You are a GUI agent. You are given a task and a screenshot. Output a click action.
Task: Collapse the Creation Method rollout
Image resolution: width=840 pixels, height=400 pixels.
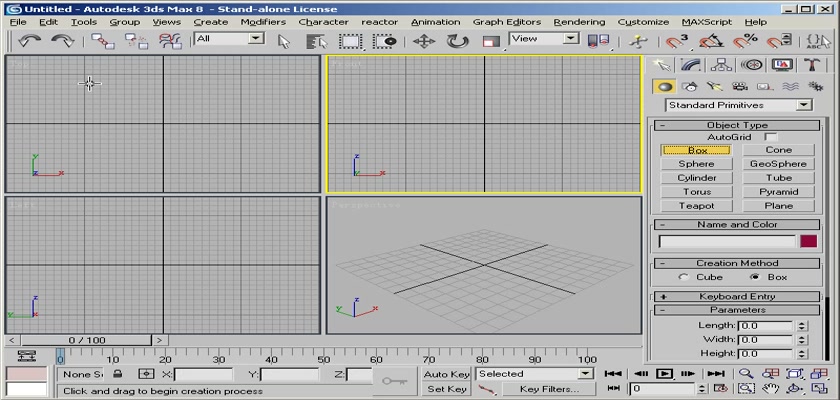coord(737,263)
